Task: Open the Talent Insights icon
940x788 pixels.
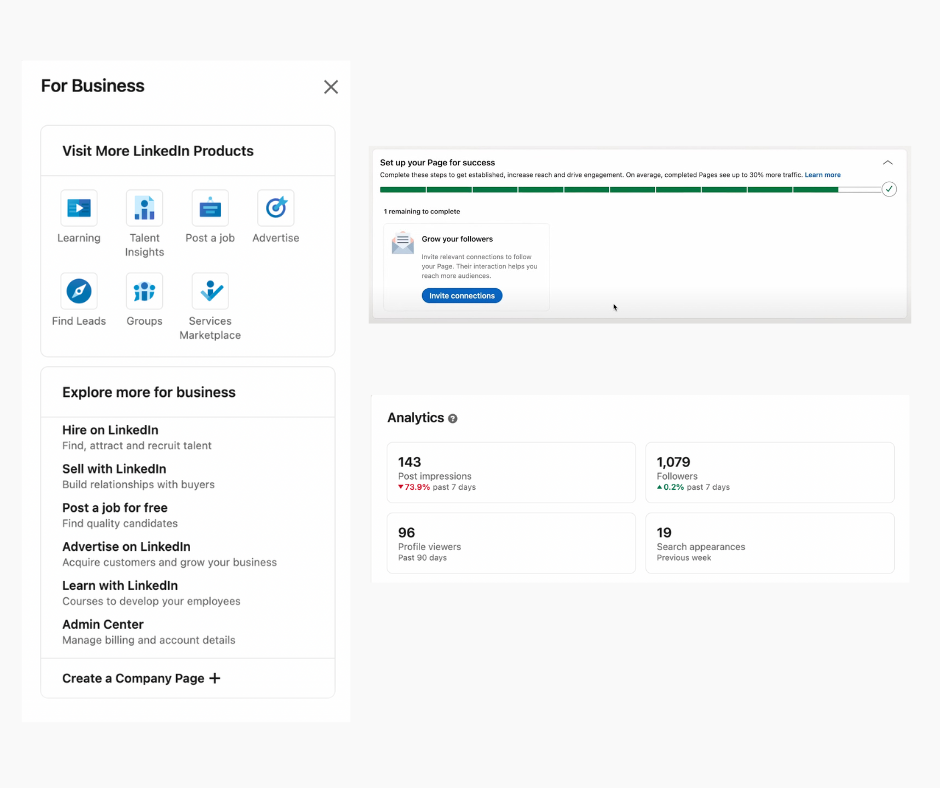Action: click(x=144, y=208)
